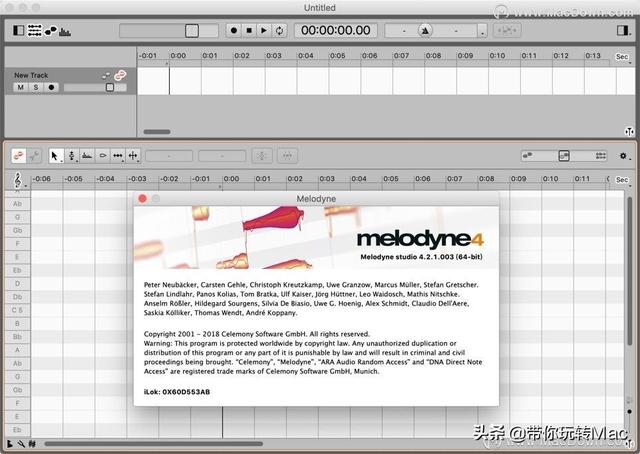This screenshot has width=640, height=454.
Task: Click the Correct Pitch macro button
Action: click(262, 156)
